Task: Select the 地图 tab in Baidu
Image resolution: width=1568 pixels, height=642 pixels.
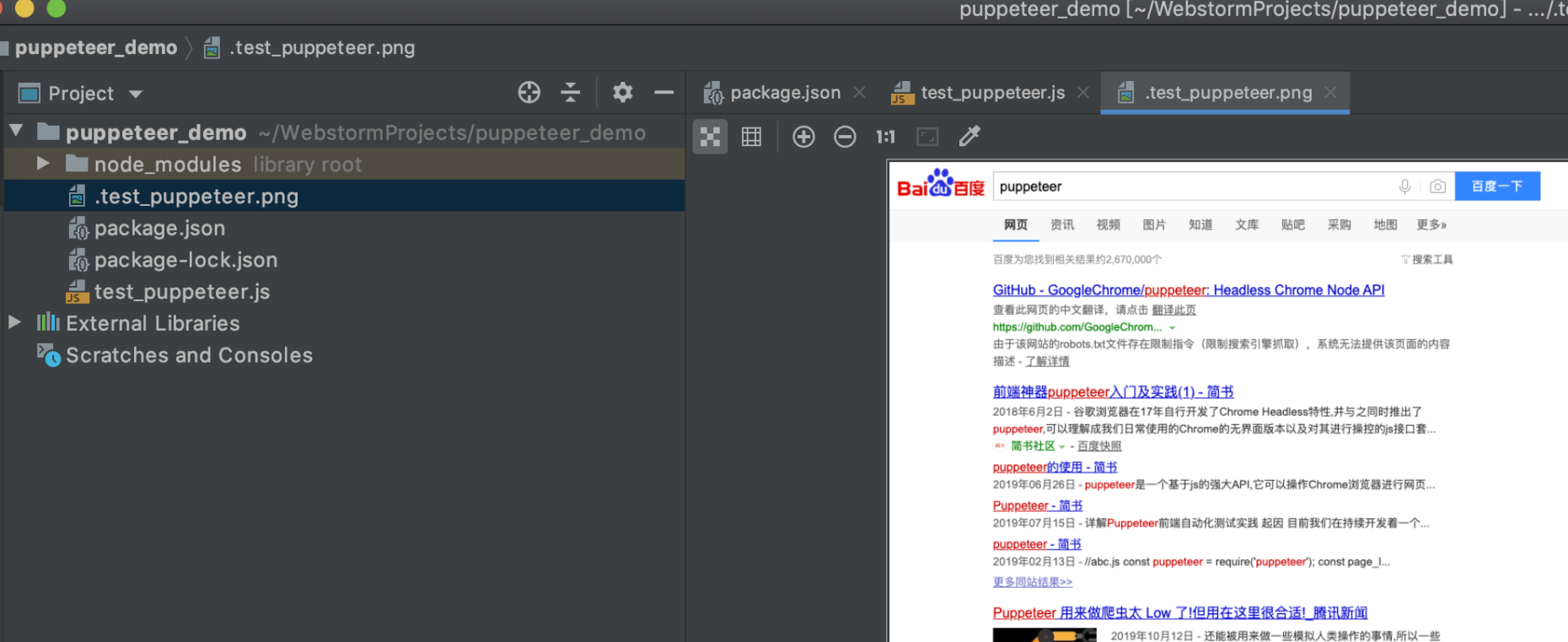Action: (x=1385, y=224)
